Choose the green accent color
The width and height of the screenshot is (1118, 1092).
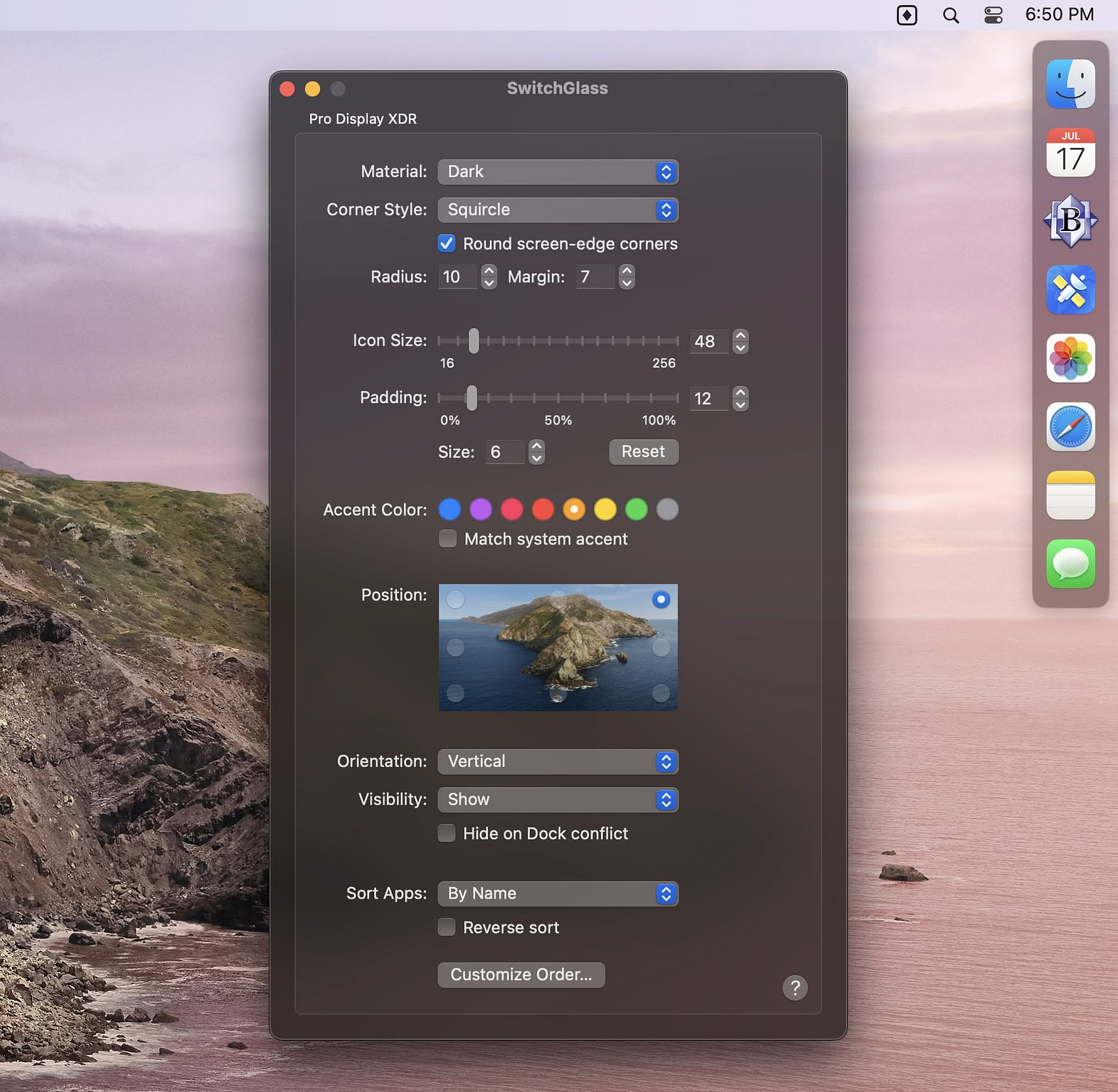pos(637,509)
